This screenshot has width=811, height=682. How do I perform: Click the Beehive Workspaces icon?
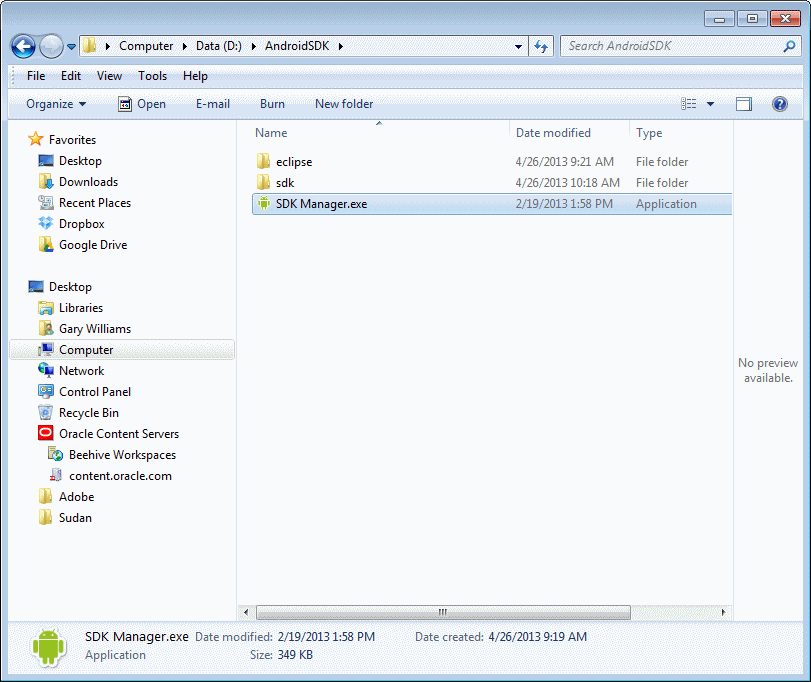(55, 454)
